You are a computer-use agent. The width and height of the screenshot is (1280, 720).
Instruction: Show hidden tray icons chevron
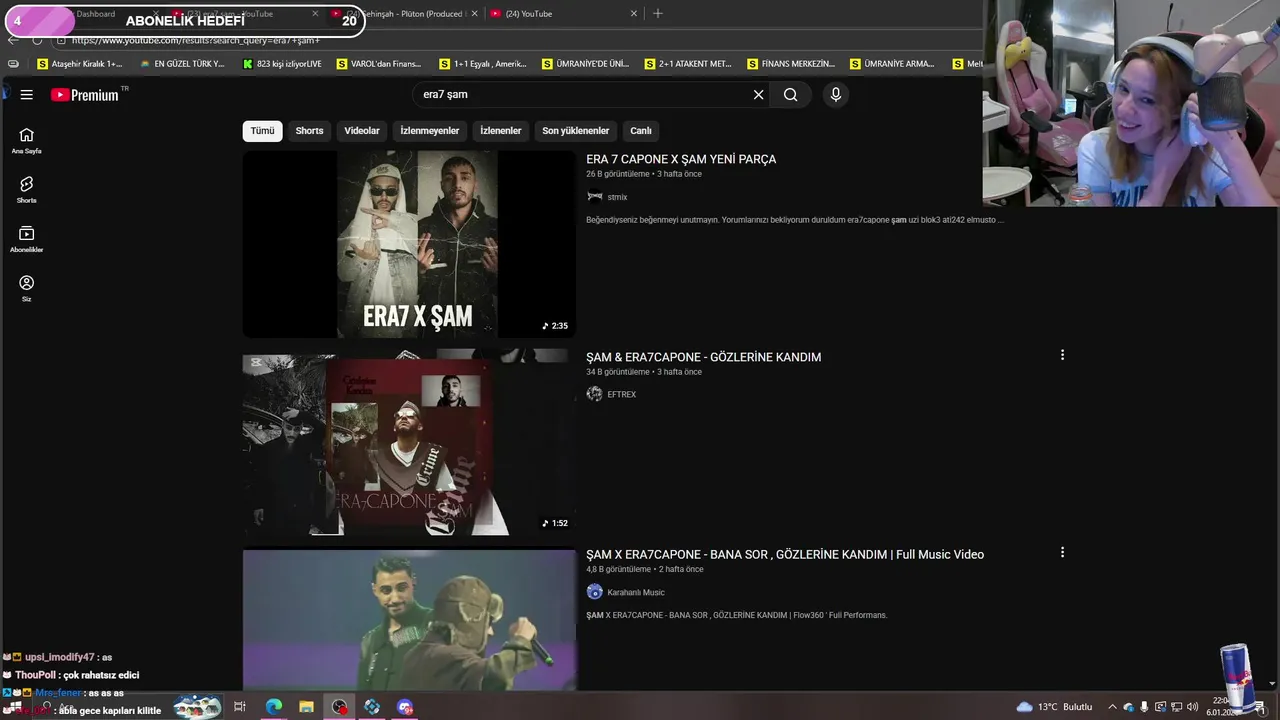[1112, 707]
